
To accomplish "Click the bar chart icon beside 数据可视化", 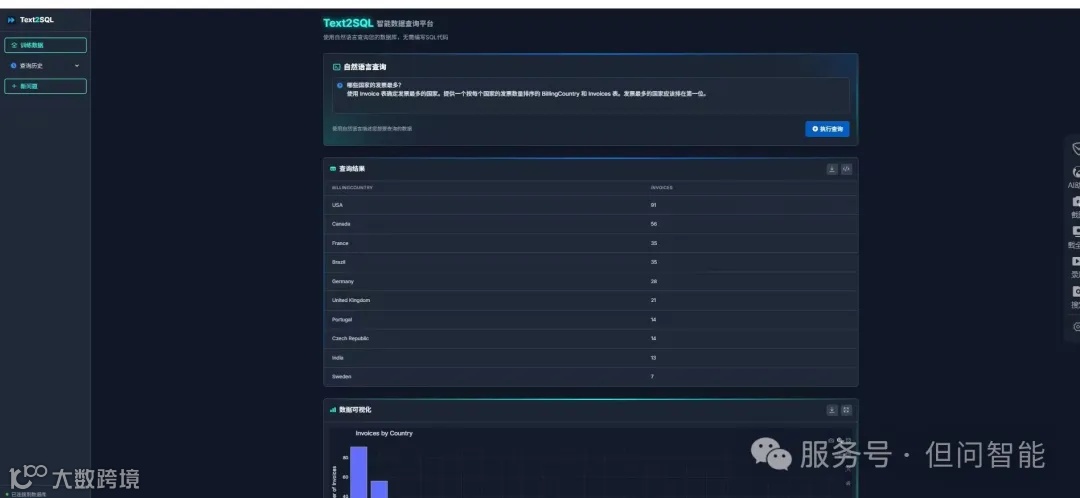I will click(x=333, y=410).
